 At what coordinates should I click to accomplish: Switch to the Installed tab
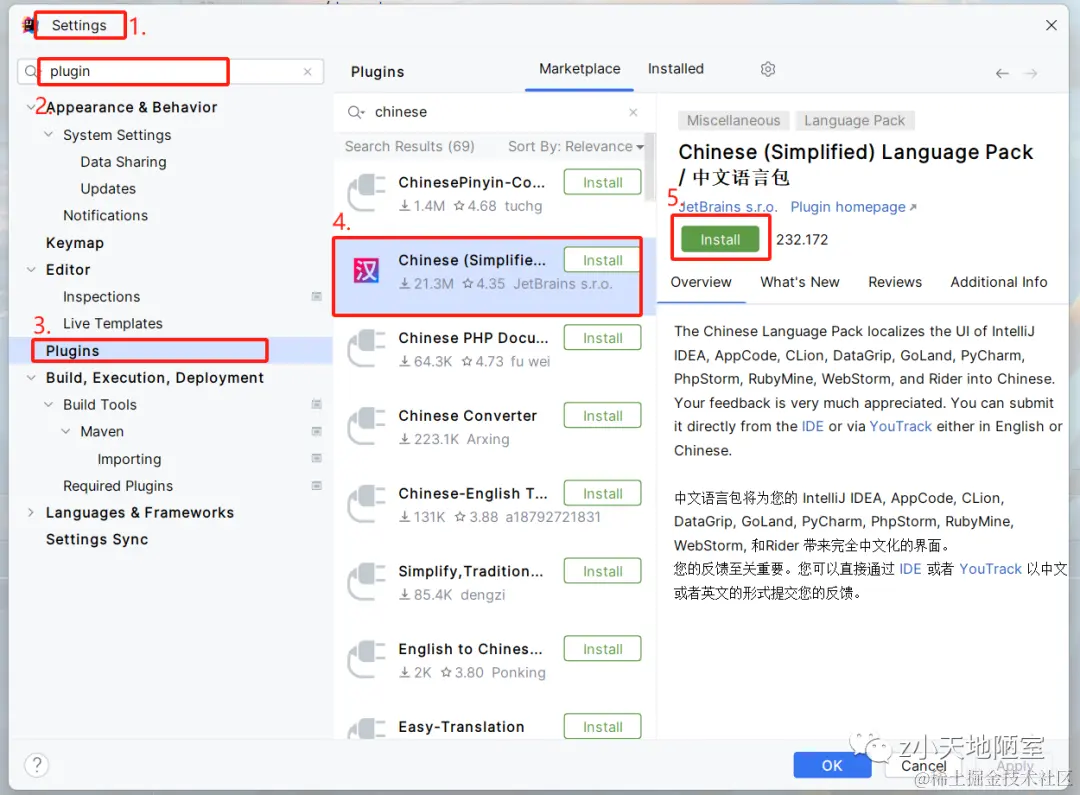(x=675, y=69)
